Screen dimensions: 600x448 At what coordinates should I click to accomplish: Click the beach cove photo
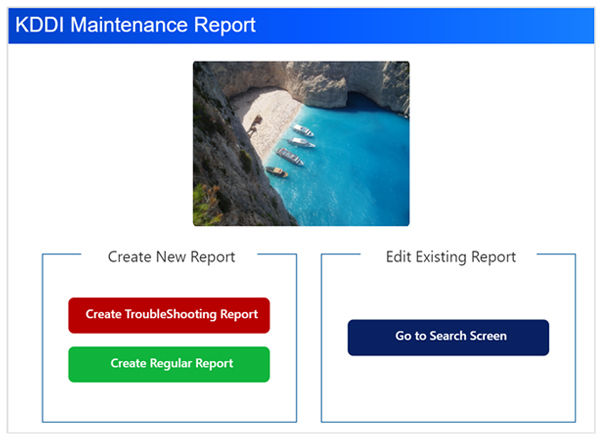pyautogui.click(x=301, y=143)
